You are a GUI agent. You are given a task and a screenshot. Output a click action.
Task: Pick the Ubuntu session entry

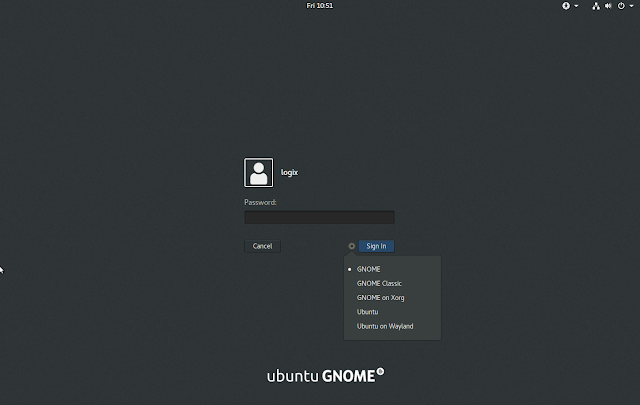point(368,312)
